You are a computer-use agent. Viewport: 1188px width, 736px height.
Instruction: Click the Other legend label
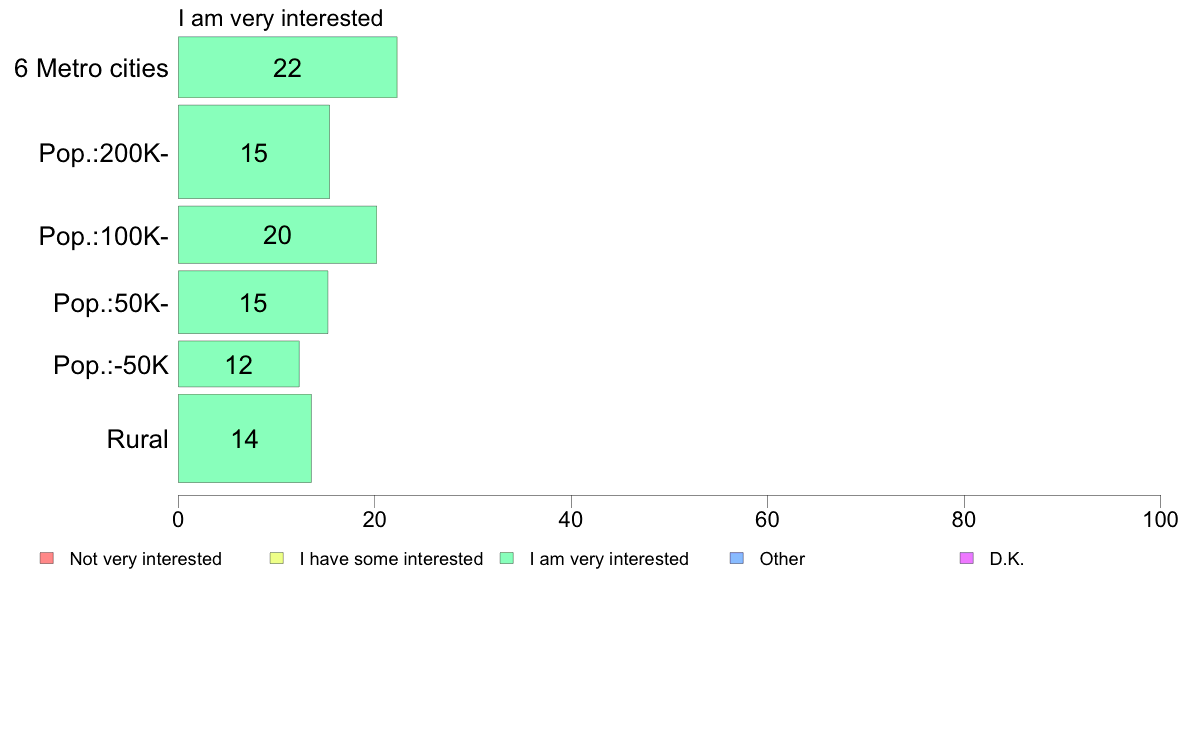(782, 559)
